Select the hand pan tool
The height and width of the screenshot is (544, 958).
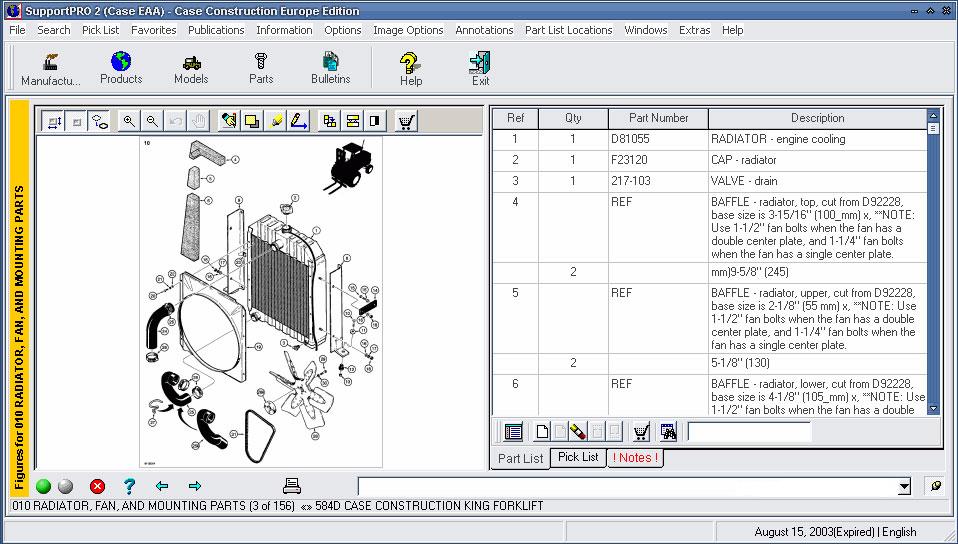(199, 122)
